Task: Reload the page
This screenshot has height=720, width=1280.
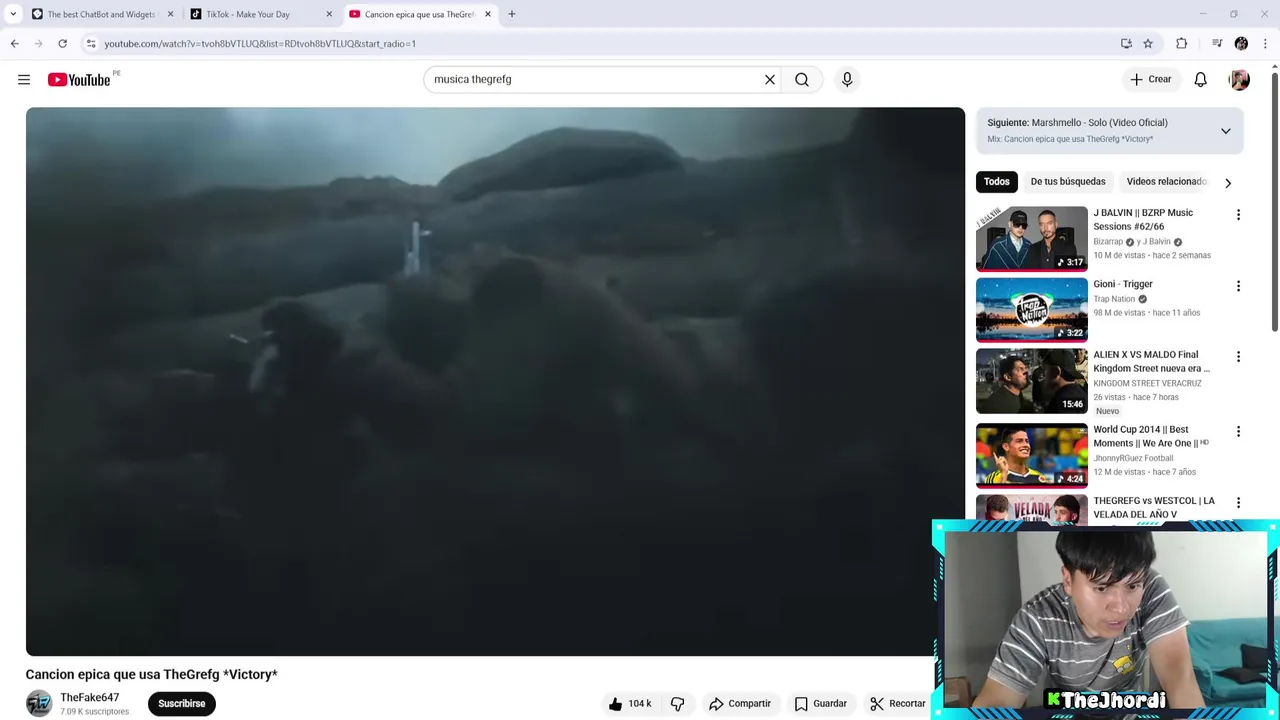Action: pos(62,43)
